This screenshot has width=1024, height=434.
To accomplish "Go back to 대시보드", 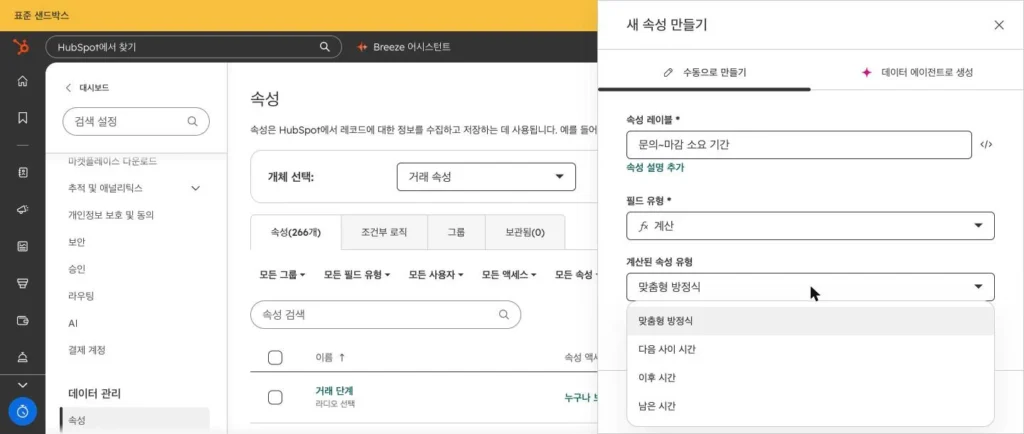I will click(88, 87).
